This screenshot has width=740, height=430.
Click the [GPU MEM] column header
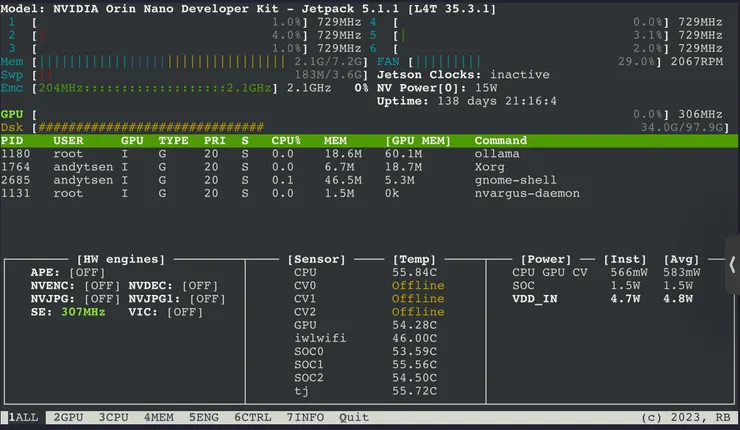coord(418,141)
